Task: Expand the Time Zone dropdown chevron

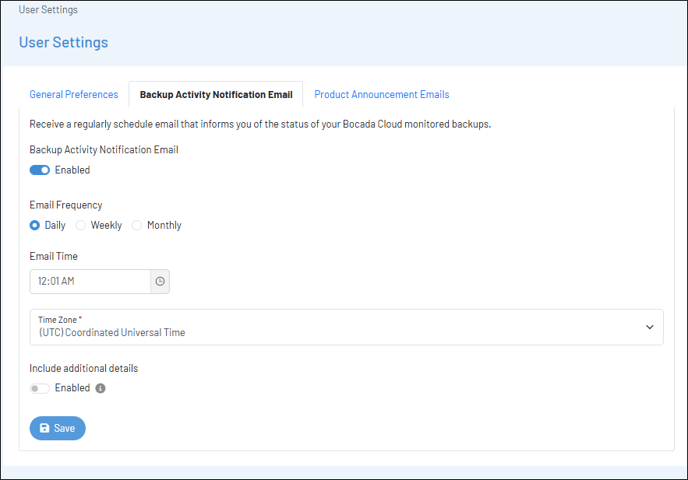Action: 650,327
